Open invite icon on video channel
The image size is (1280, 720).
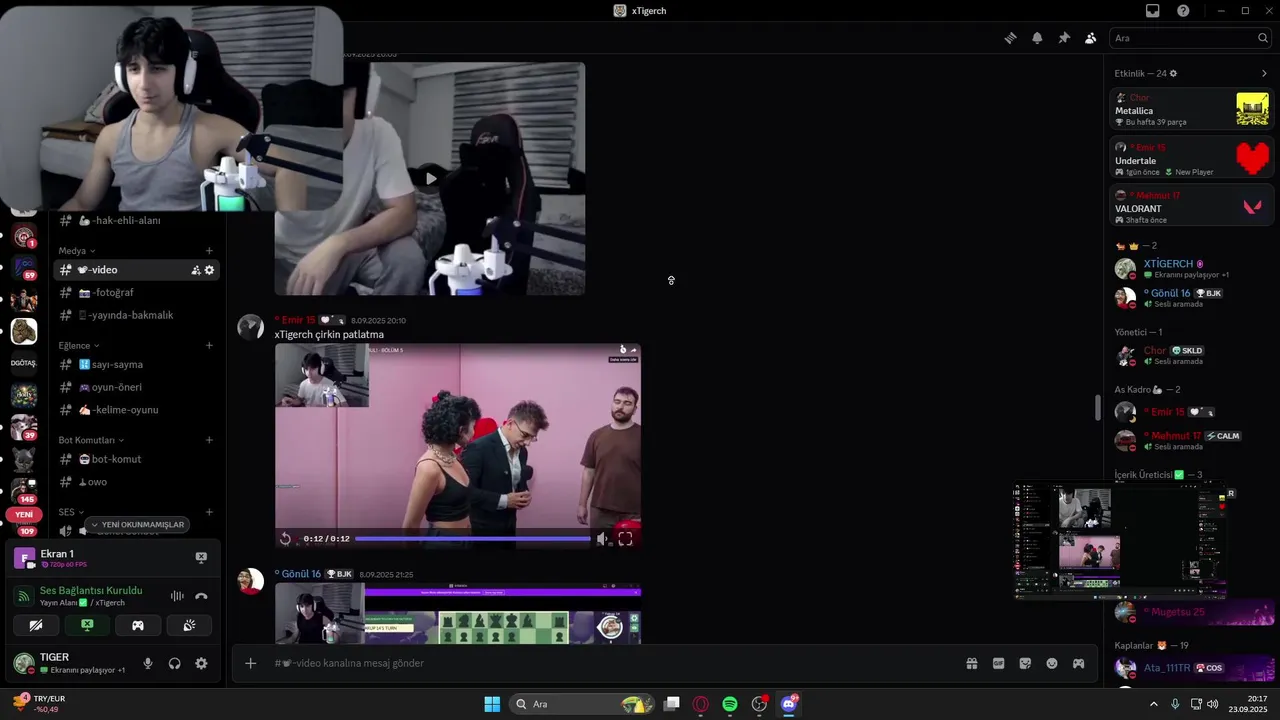click(196, 270)
